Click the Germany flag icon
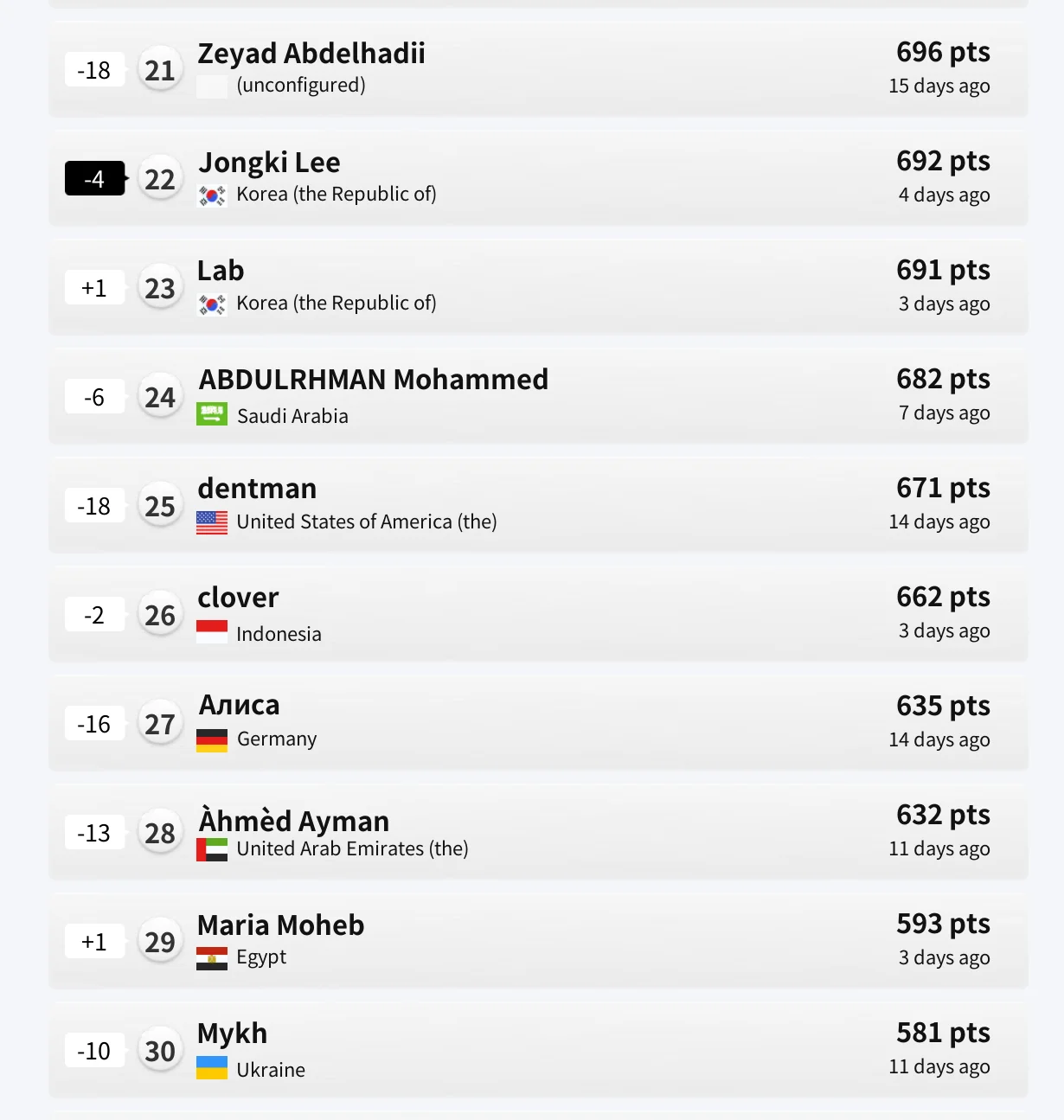This screenshot has width=1064, height=1120. (212, 740)
